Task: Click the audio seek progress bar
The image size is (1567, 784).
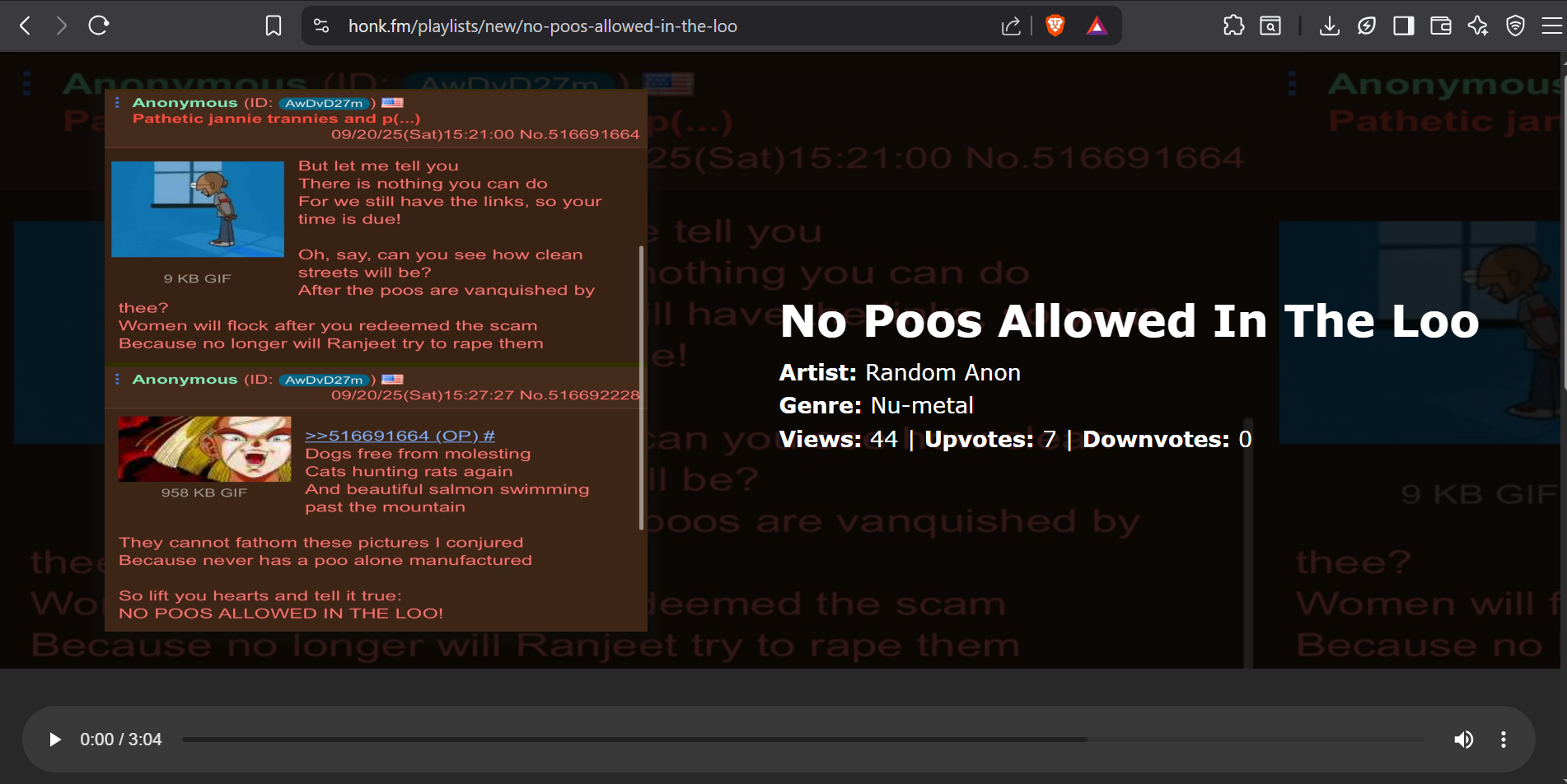Action: click(x=803, y=740)
